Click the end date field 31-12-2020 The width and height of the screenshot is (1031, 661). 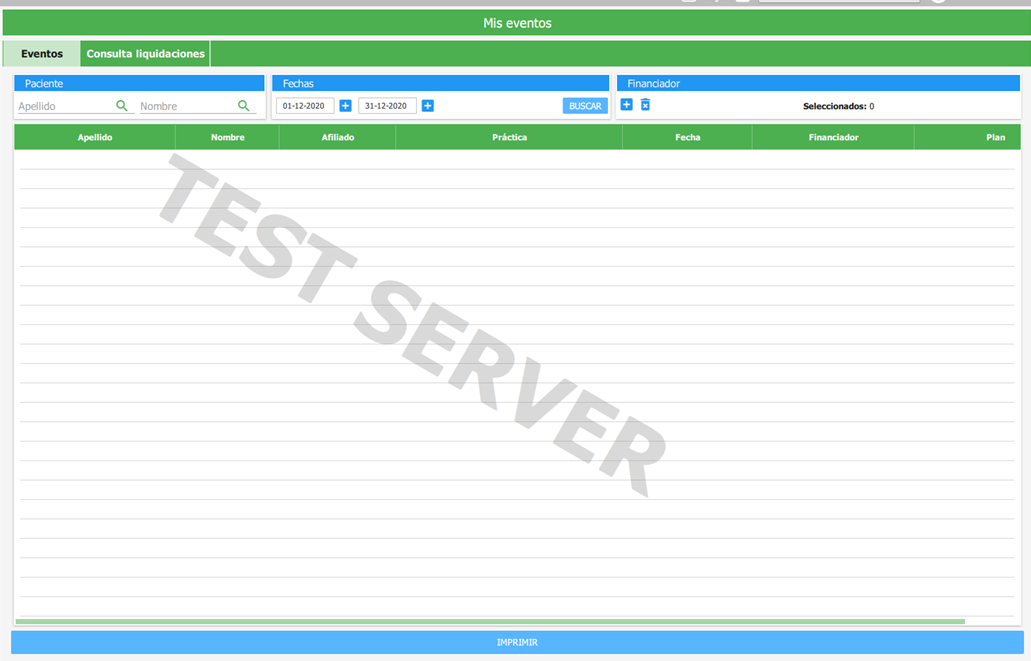click(387, 106)
